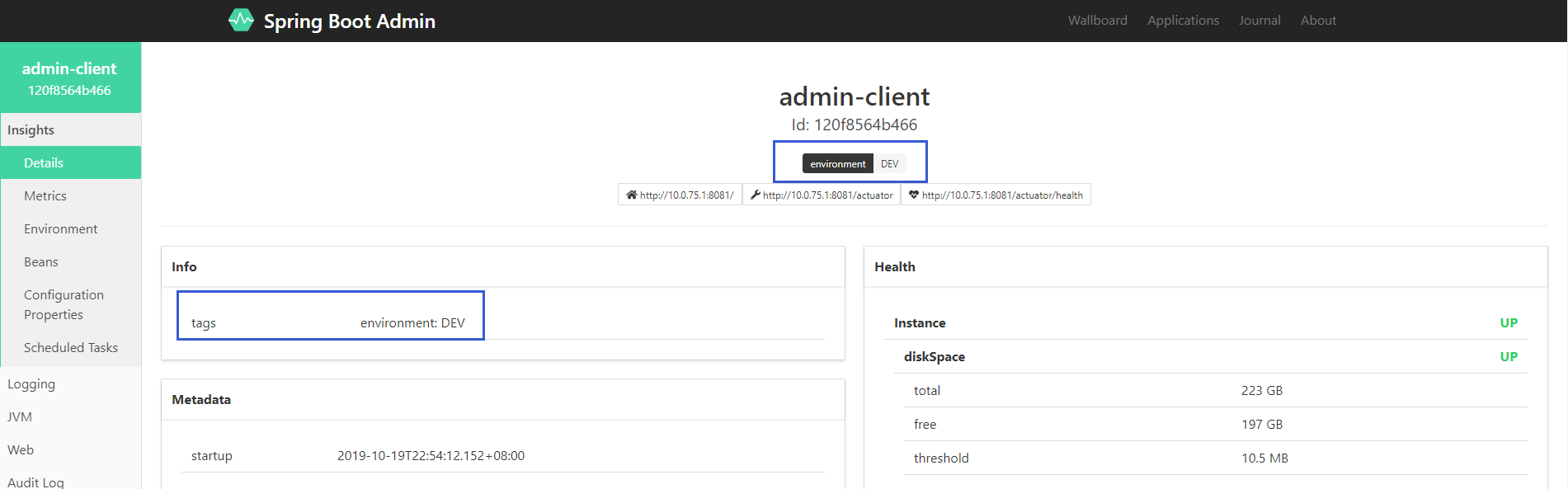Click the startup metadata label
The width and height of the screenshot is (1568, 489).
click(211, 455)
